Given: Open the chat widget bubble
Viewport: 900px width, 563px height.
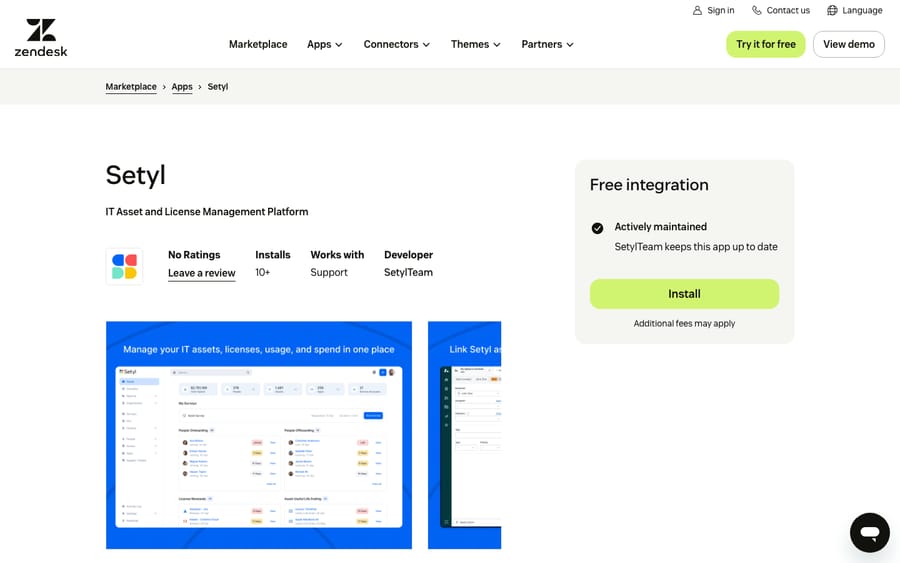Looking at the screenshot, I should [x=870, y=533].
